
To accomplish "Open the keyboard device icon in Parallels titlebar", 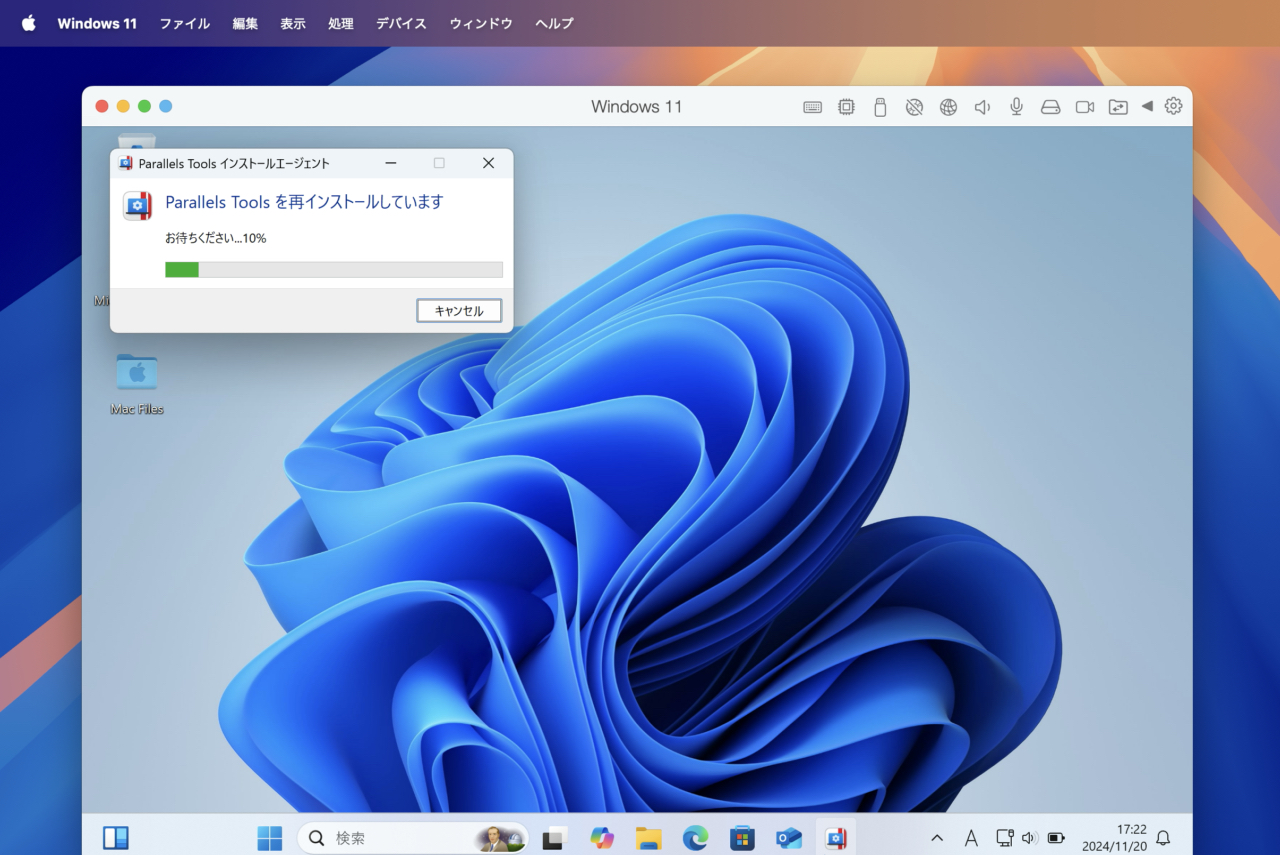I will click(x=812, y=107).
